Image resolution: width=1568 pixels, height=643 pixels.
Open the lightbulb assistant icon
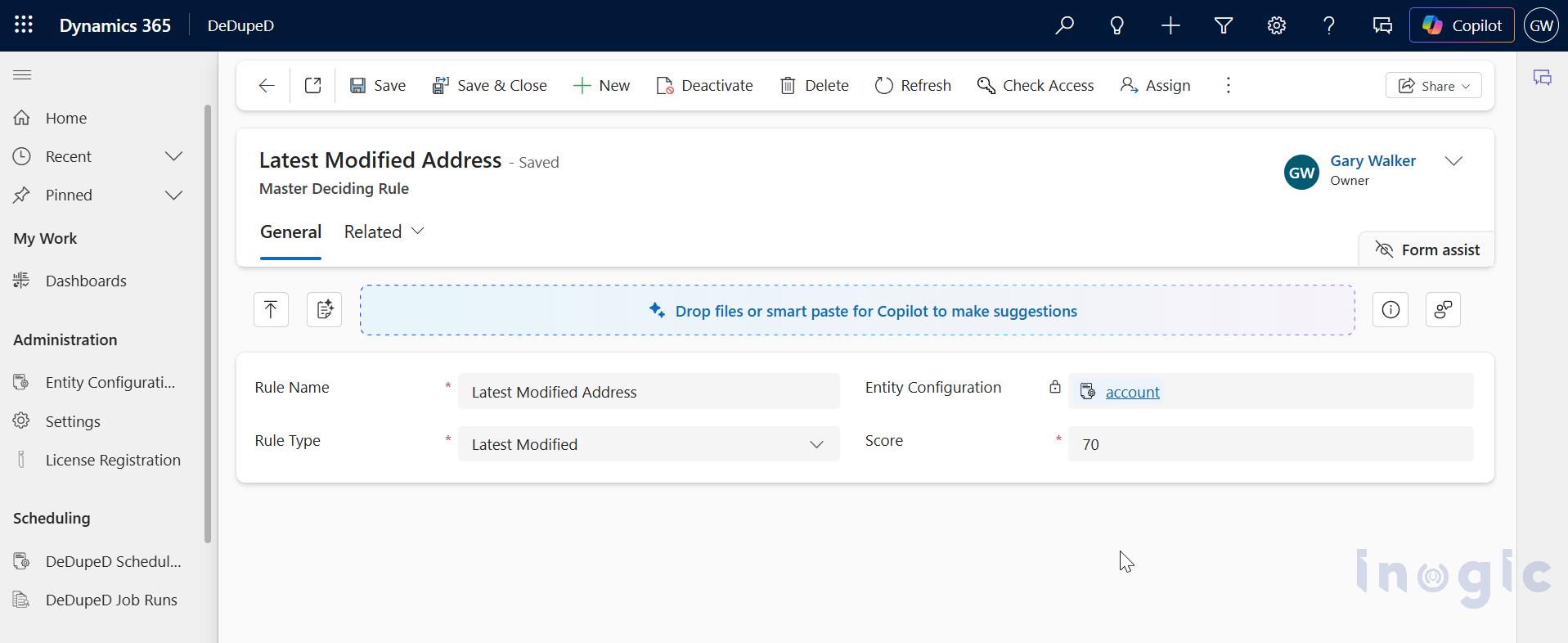pyautogui.click(x=1117, y=25)
